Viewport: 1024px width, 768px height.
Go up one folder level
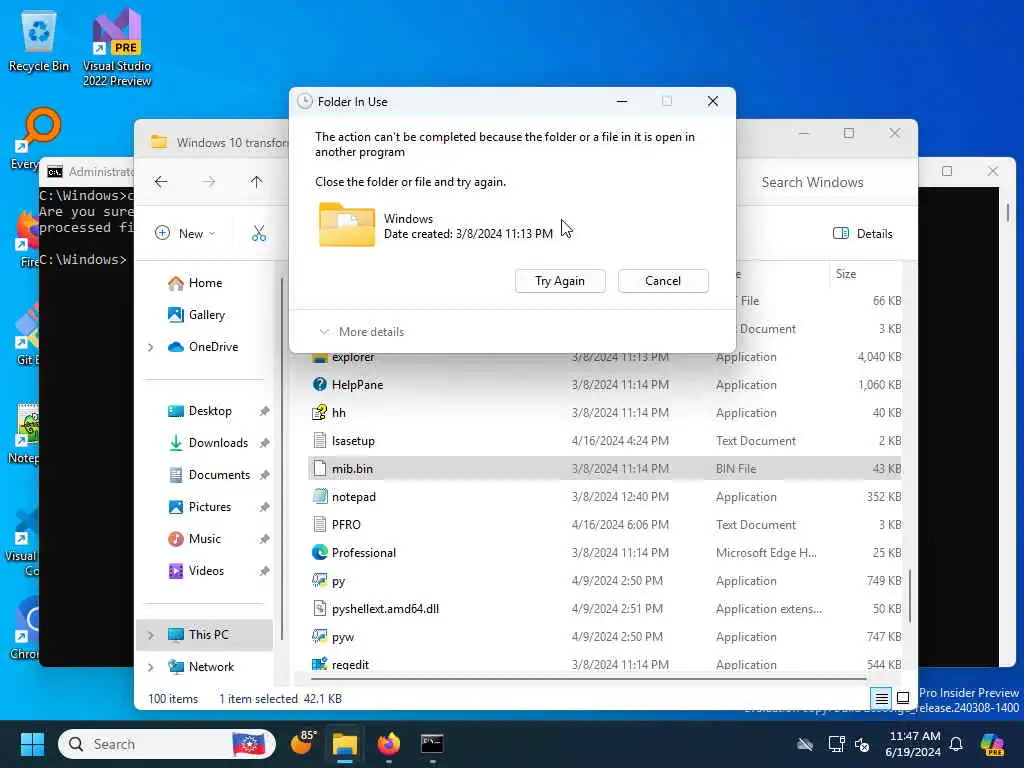(x=256, y=182)
